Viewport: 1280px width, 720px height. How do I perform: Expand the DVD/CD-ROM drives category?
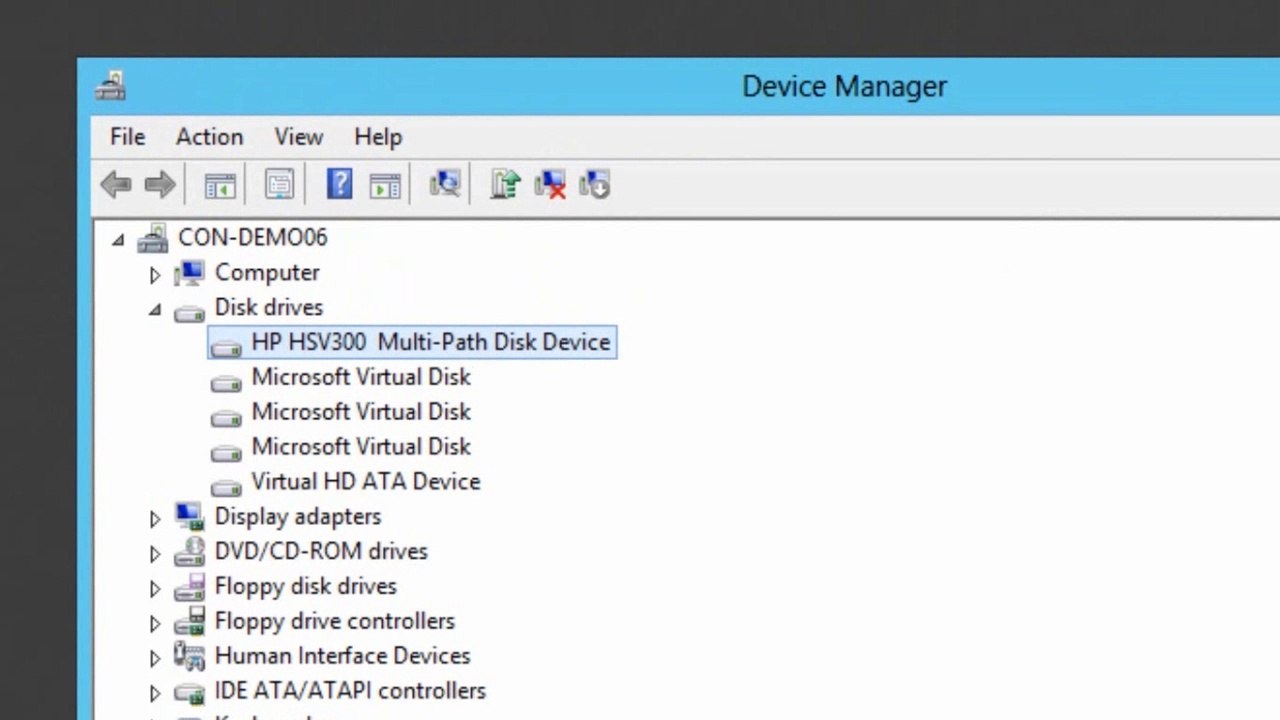155,553
